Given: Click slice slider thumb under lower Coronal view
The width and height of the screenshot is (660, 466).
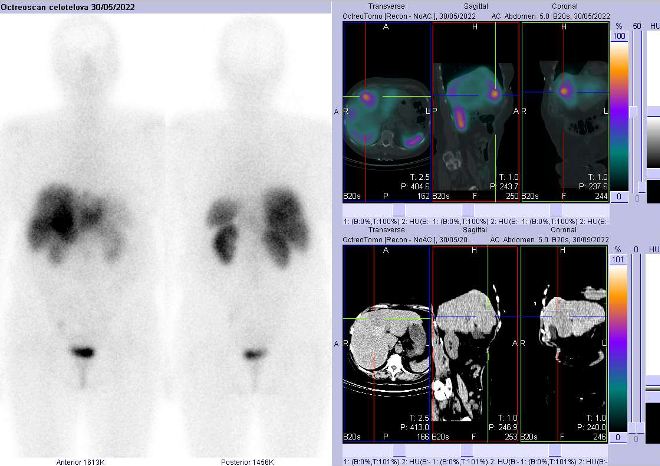Looking at the screenshot, I should click(x=555, y=450).
